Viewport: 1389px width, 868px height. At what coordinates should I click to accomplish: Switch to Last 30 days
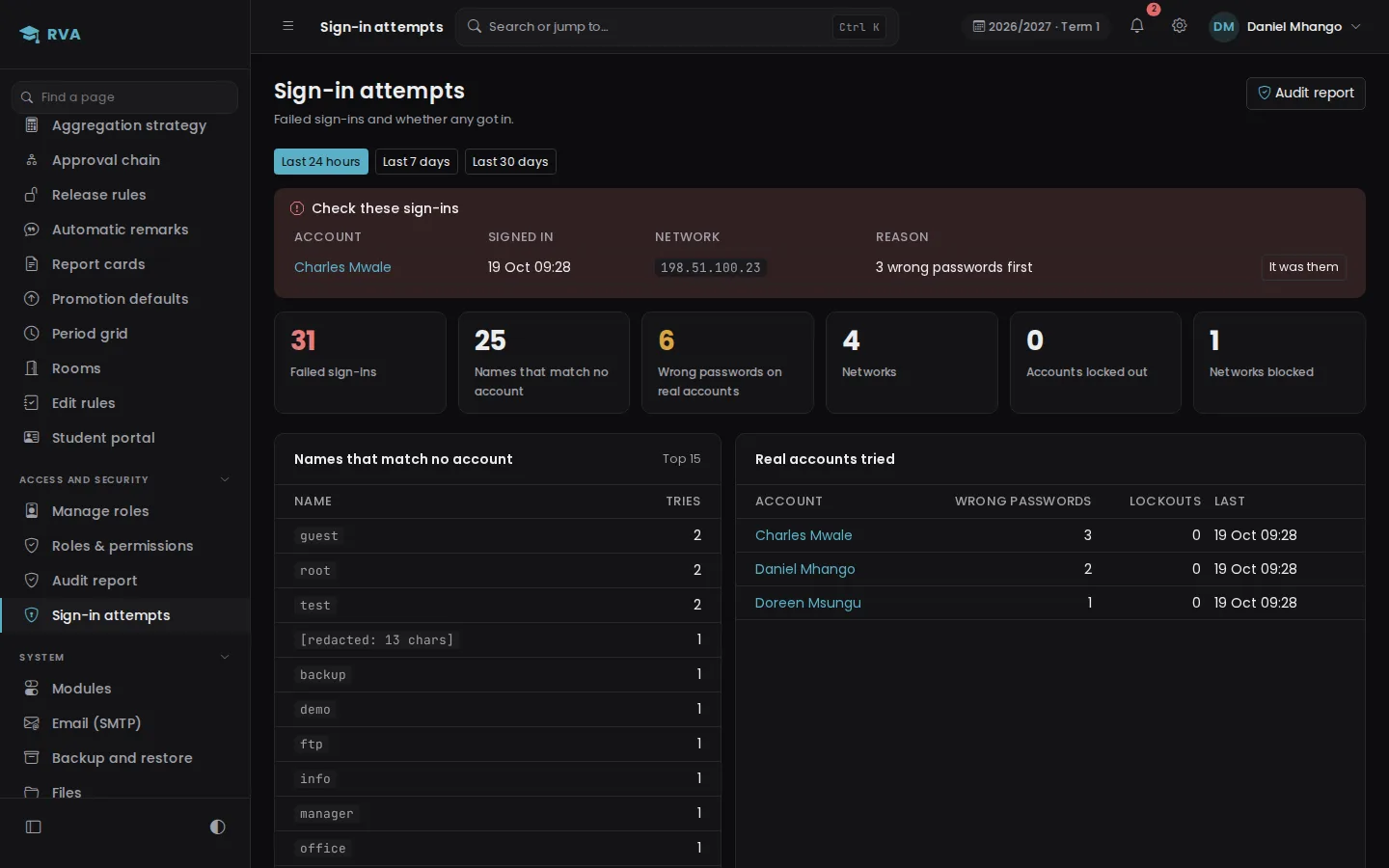(x=510, y=161)
